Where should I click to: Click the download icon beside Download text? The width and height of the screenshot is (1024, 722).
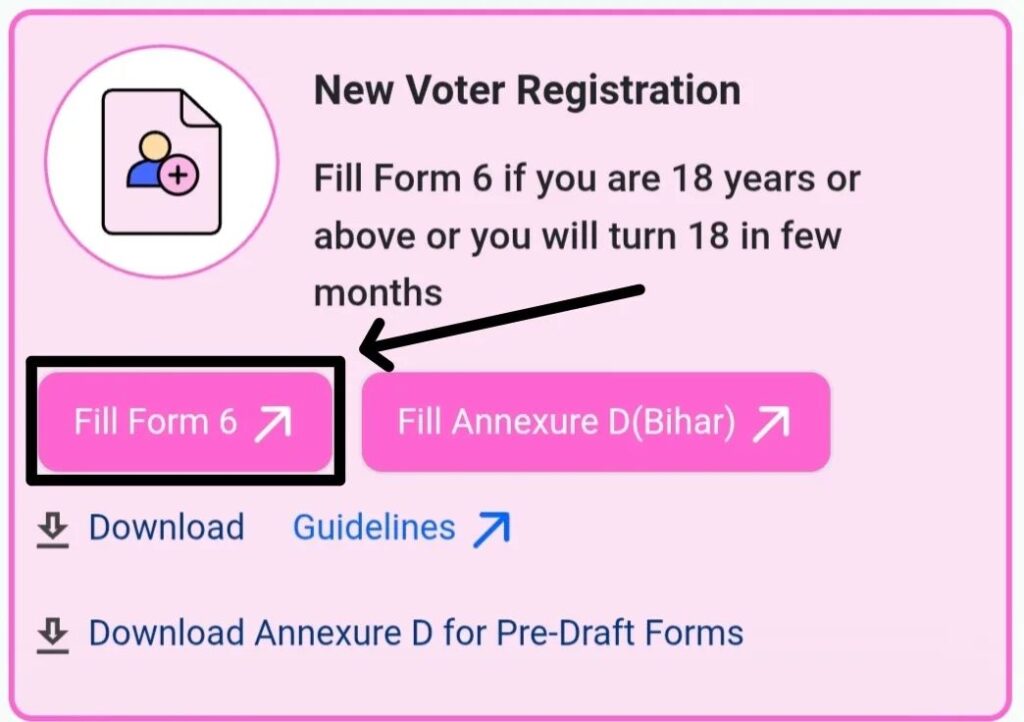tap(52, 527)
